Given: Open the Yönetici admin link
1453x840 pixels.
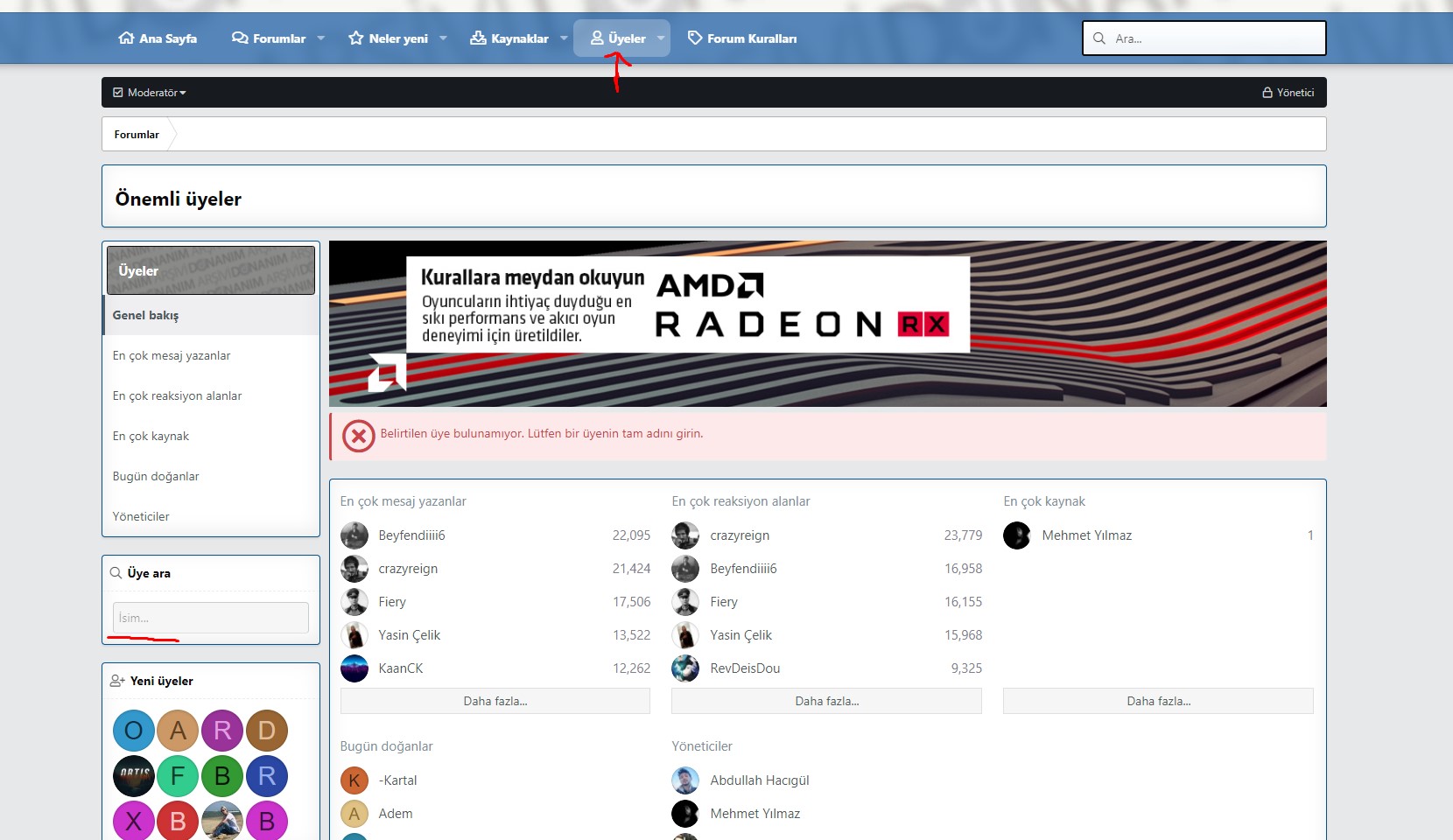Looking at the screenshot, I should pos(1288,93).
